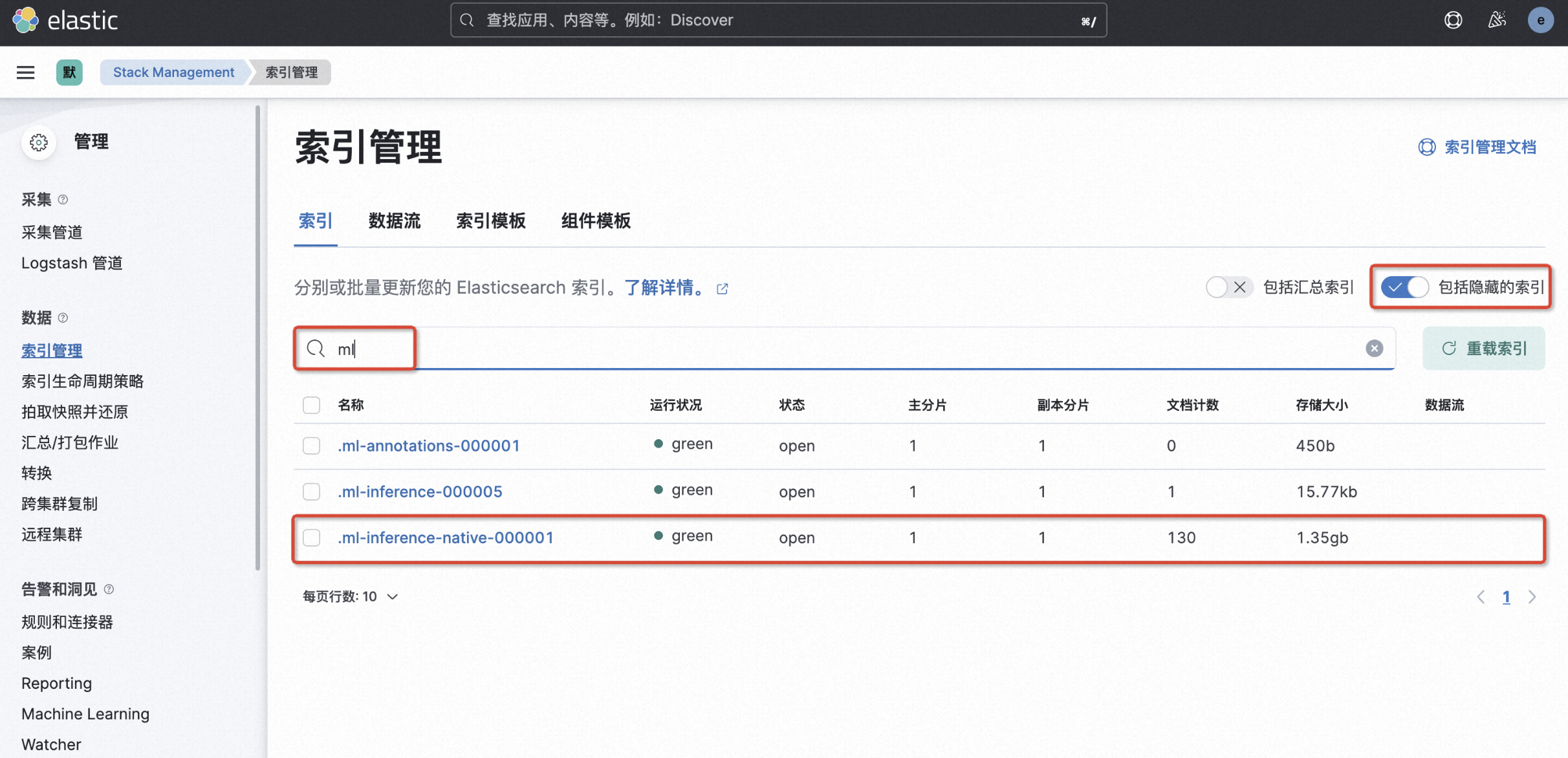
Task: Open the user avatar 'e' menu
Action: tap(1541, 21)
